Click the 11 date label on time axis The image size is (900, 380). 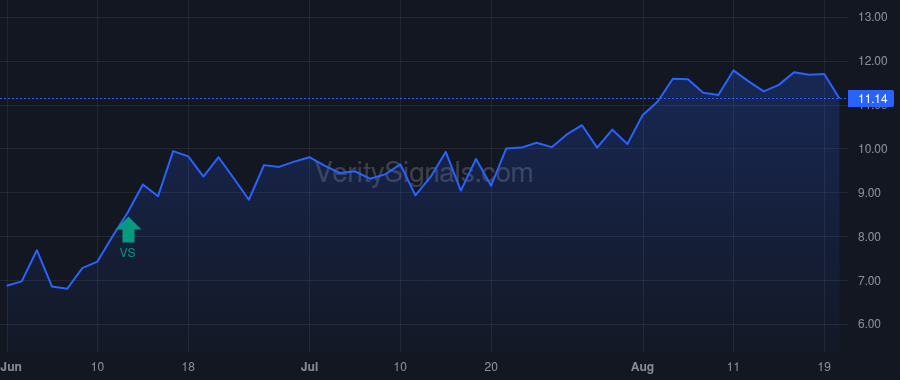(x=734, y=366)
